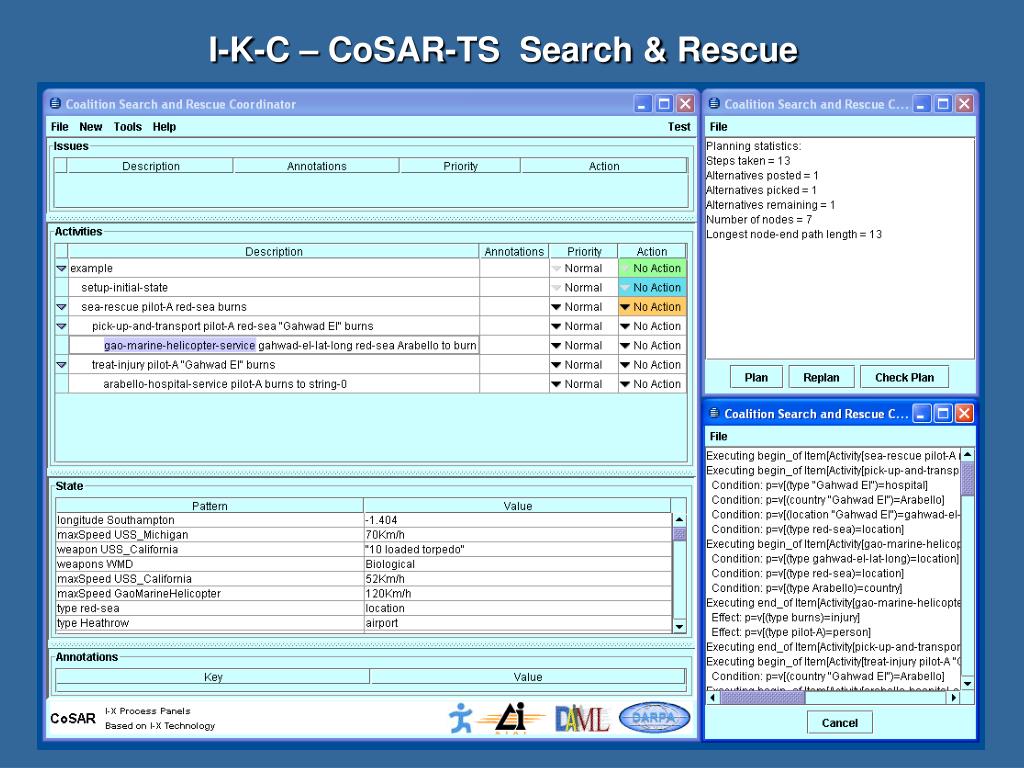Click the State table scroll up arrow
This screenshot has height=768, width=1024.
pyautogui.click(x=679, y=520)
